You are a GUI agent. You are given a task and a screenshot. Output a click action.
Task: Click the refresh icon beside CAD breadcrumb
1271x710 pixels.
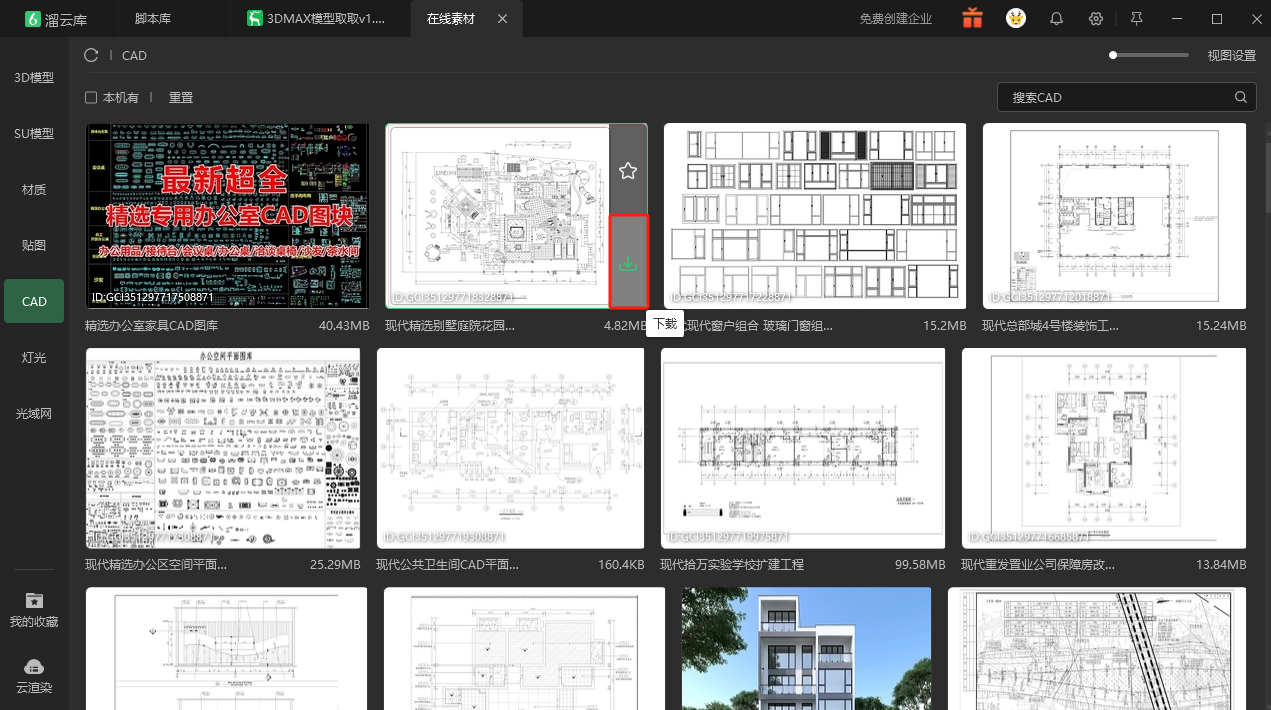(91, 56)
